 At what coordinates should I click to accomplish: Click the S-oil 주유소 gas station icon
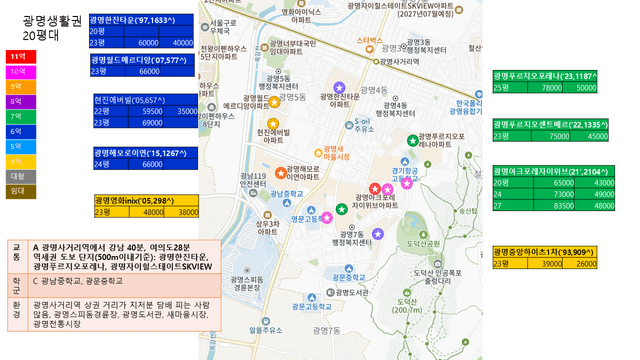[x=349, y=125]
